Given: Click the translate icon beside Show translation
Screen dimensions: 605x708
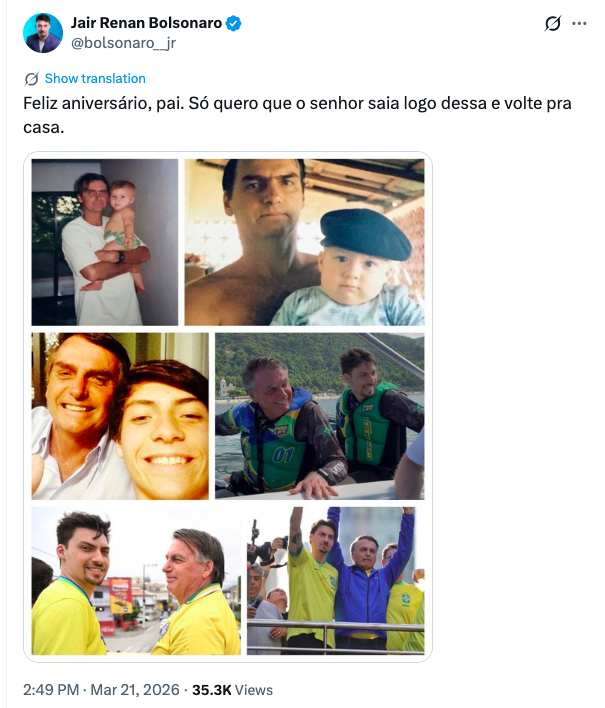Looking at the screenshot, I should point(32,79).
